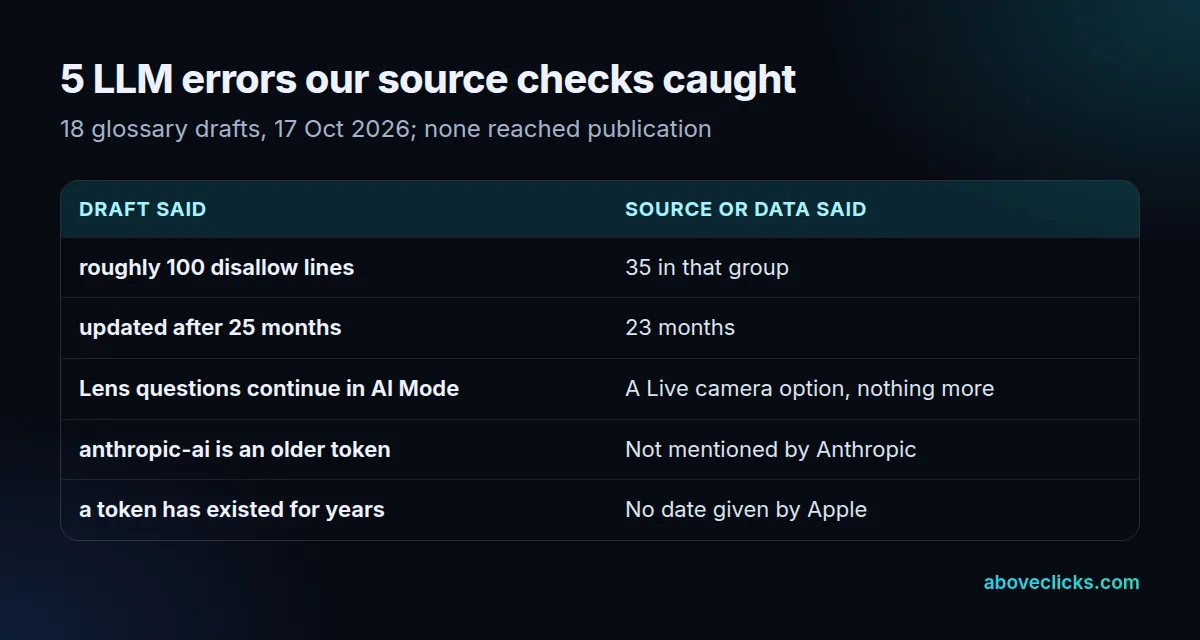The height and width of the screenshot is (640, 1200).
Task: Click 'No date given by Apple' cell
Action: pos(746,510)
